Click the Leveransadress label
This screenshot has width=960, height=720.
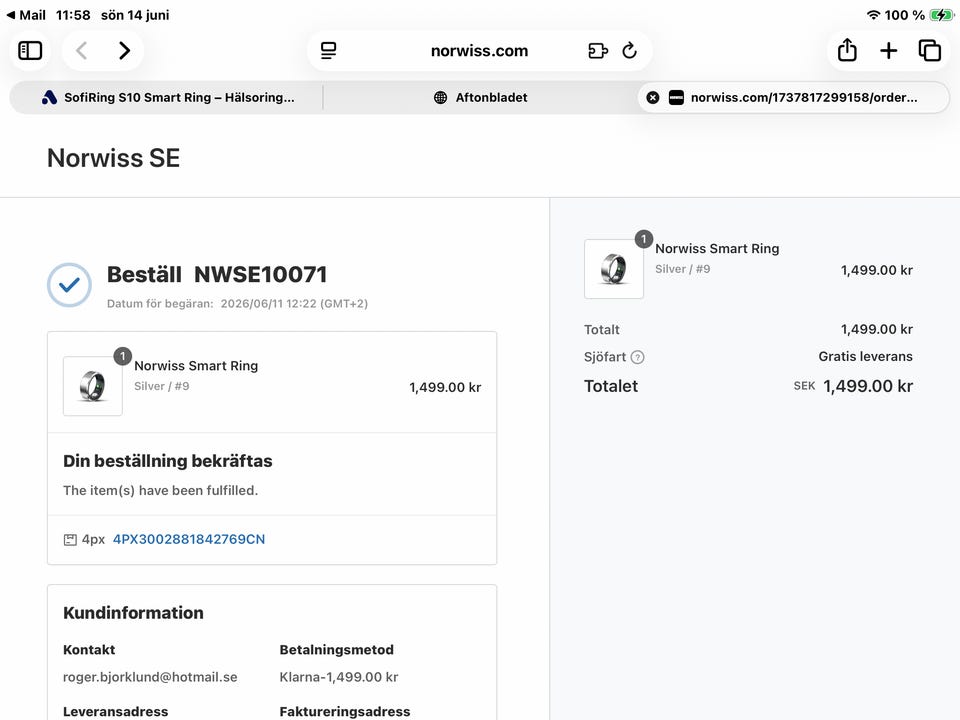click(115, 711)
